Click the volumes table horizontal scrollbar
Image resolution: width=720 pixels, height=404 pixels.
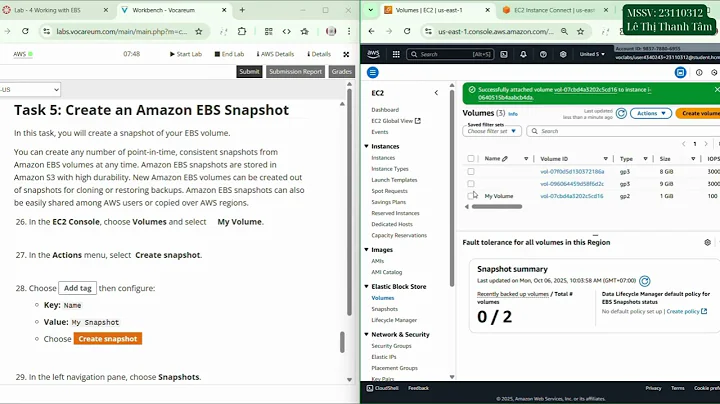pos(497,207)
